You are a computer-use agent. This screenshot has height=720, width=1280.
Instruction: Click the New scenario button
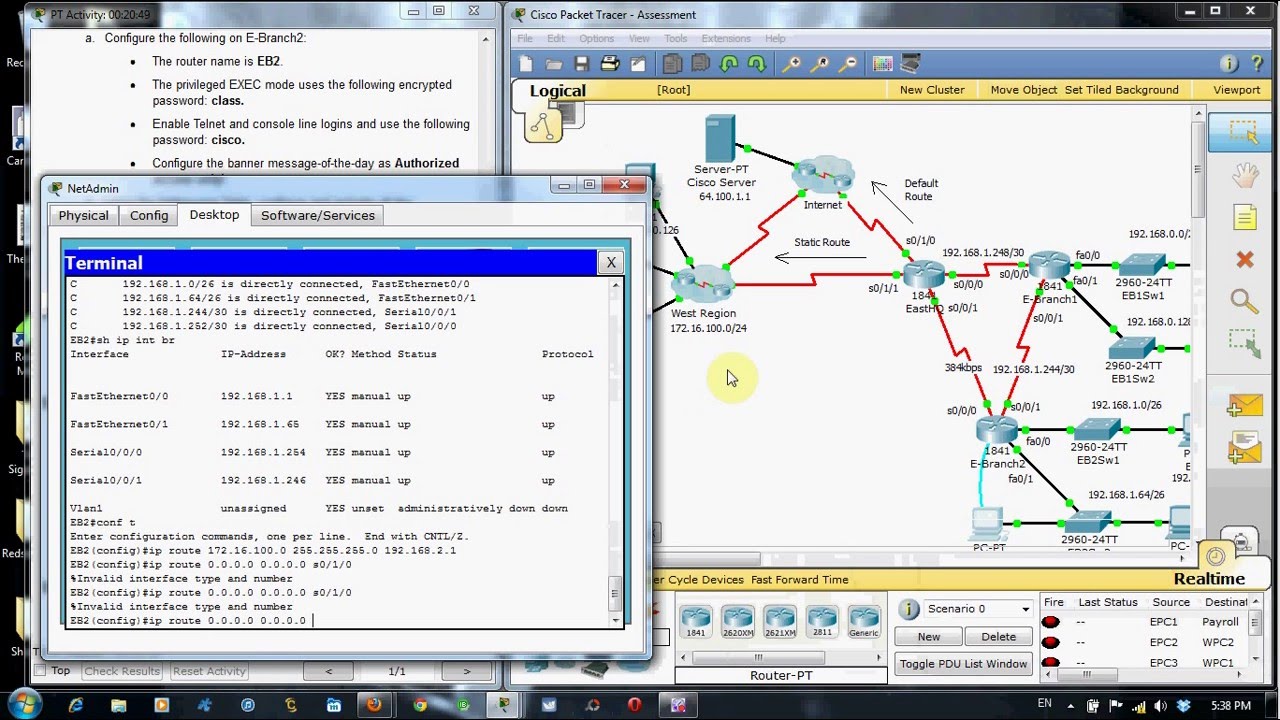click(x=928, y=637)
